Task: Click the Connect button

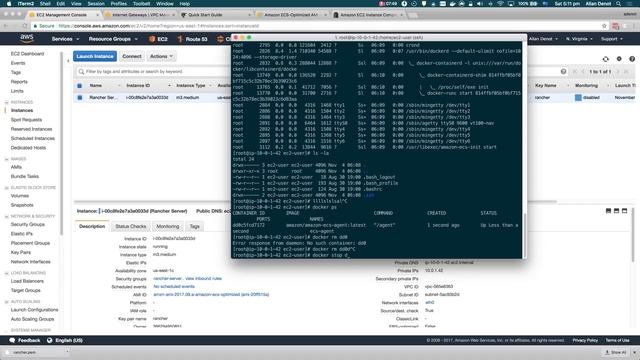Action: pos(132,56)
